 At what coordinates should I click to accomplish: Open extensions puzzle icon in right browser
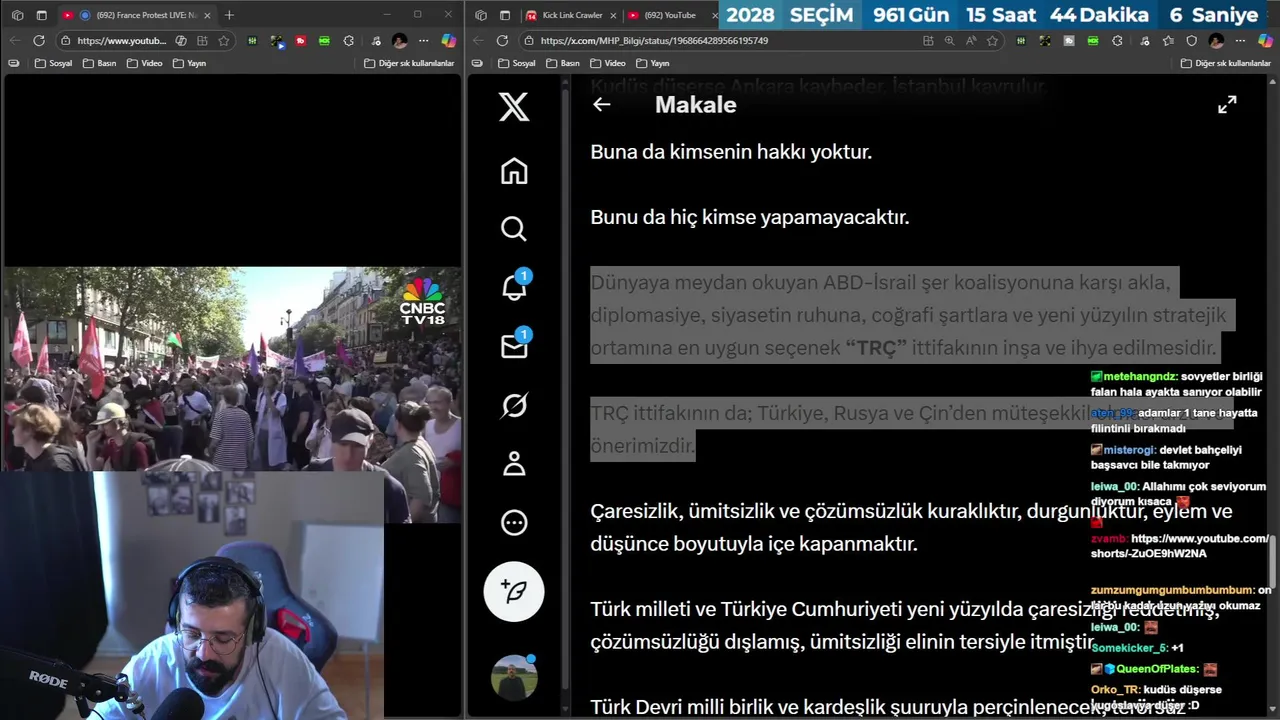pyautogui.click(x=1117, y=41)
